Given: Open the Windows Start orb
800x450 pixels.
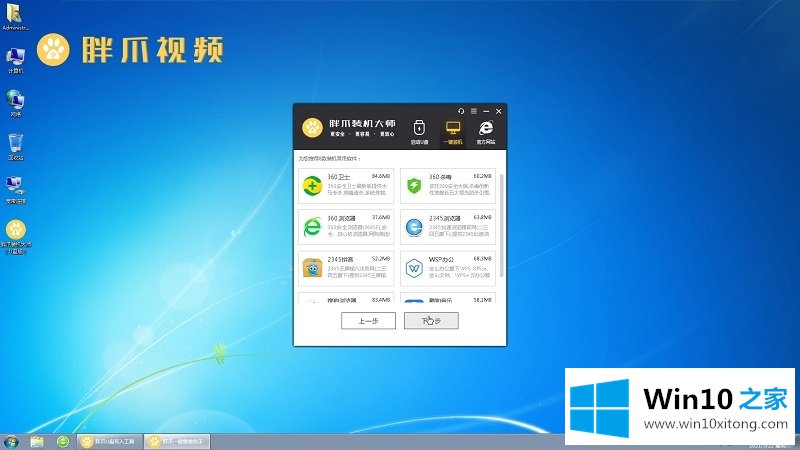Looking at the screenshot, I should click(11, 441).
